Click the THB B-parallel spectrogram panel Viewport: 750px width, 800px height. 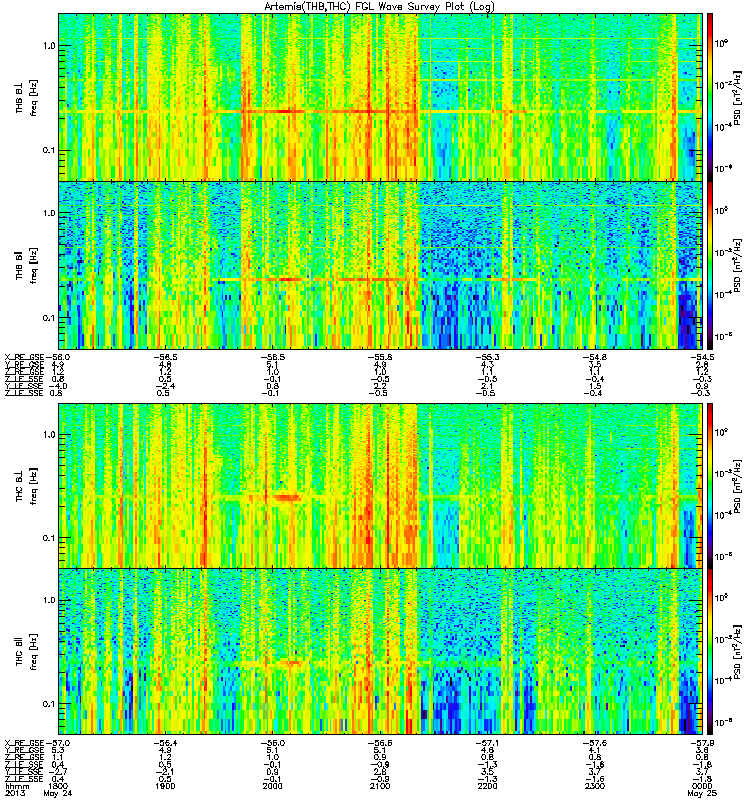click(381, 265)
